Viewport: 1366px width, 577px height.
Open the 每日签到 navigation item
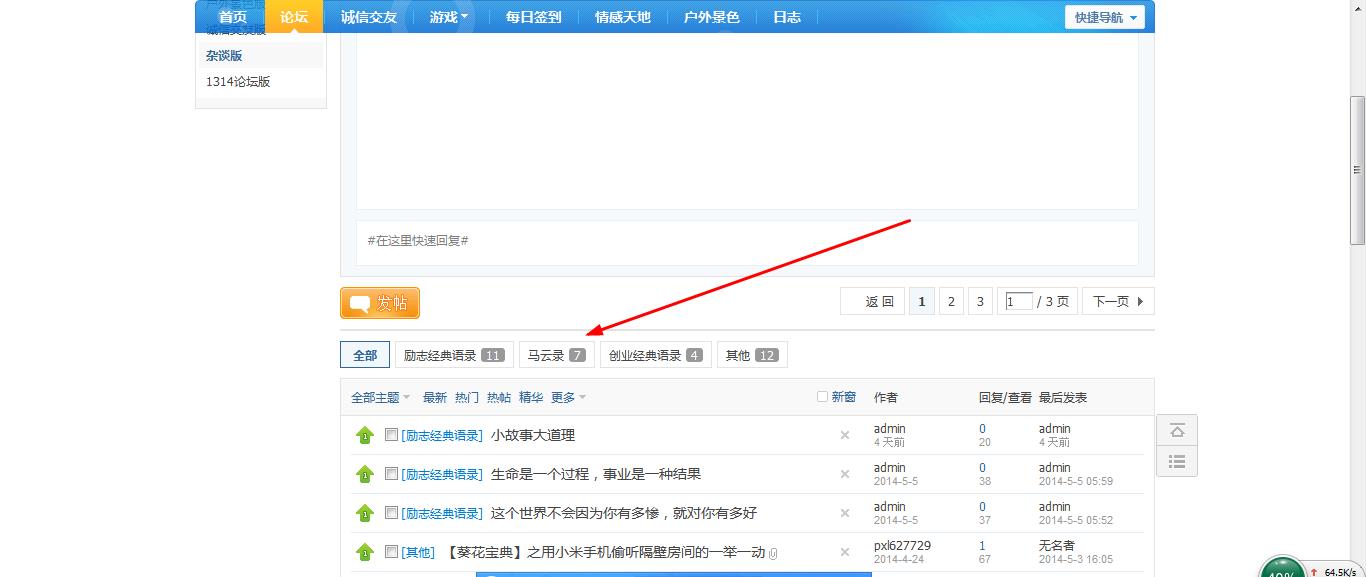click(x=533, y=17)
